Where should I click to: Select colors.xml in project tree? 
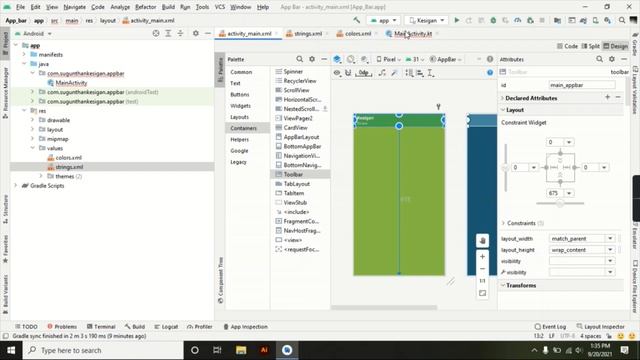tap(68, 158)
